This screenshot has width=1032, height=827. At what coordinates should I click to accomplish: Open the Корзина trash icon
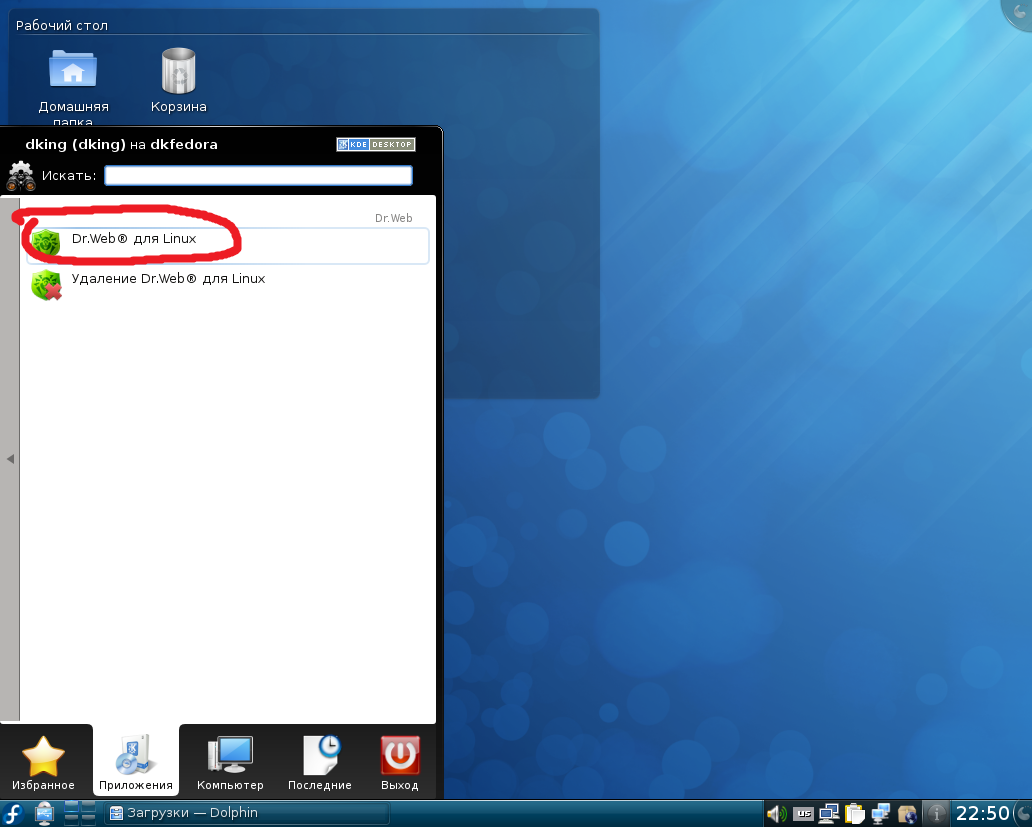[178, 81]
